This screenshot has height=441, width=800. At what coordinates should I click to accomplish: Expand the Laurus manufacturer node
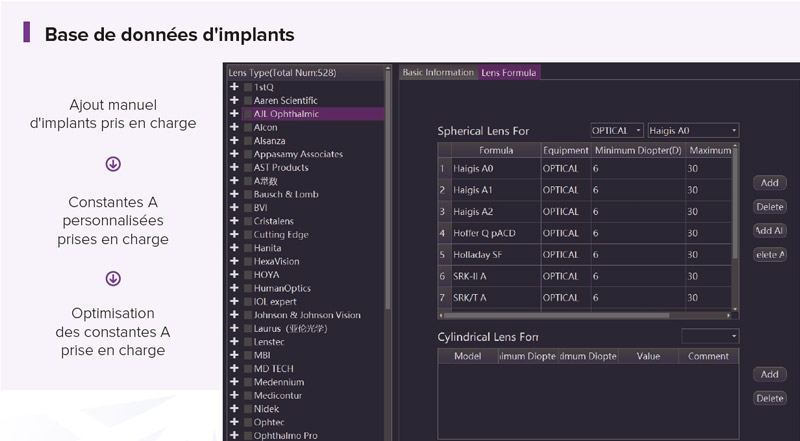click(x=234, y=328)
